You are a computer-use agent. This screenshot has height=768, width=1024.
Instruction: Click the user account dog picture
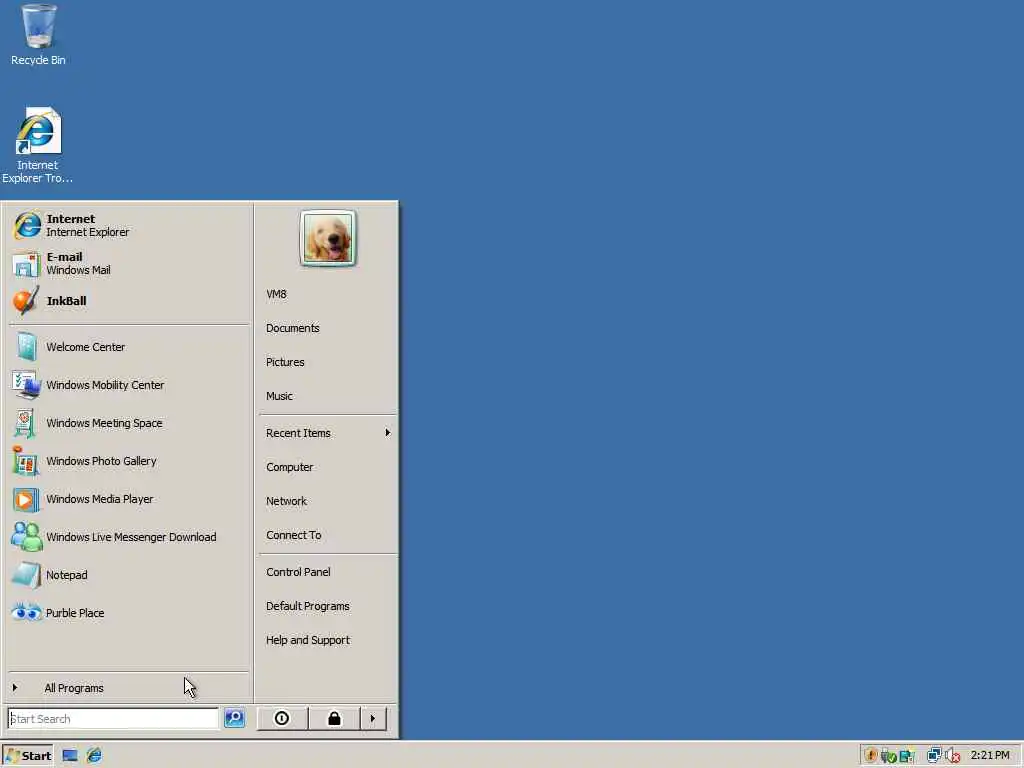click(328, 238)
